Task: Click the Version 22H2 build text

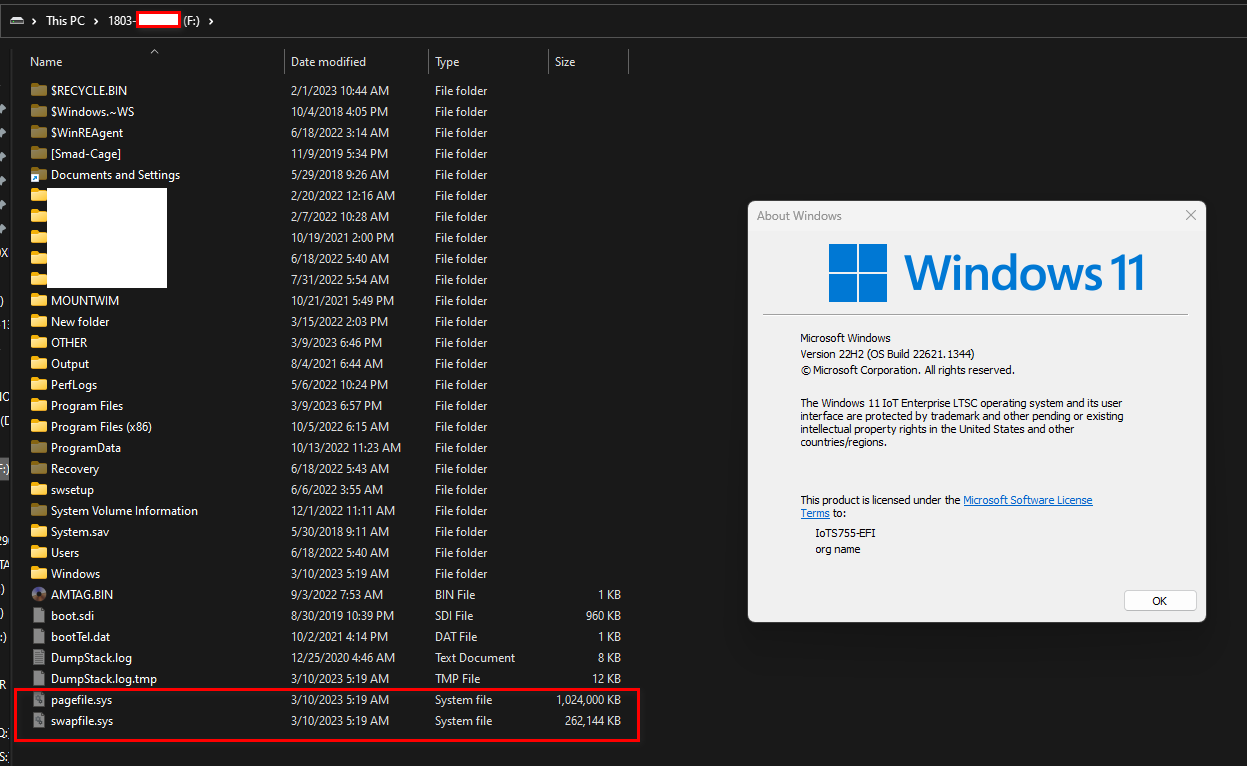Action: click(x=887, y=354)
